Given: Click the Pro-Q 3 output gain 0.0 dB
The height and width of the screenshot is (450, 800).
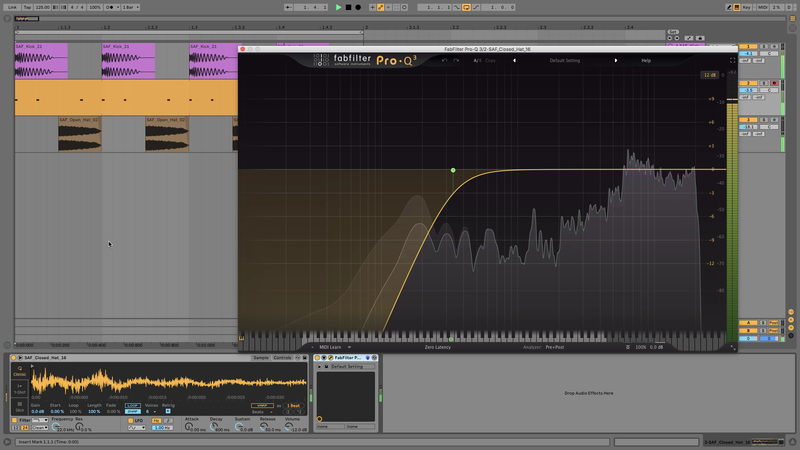Looking at the screenshot, I should tap(657, 347).
